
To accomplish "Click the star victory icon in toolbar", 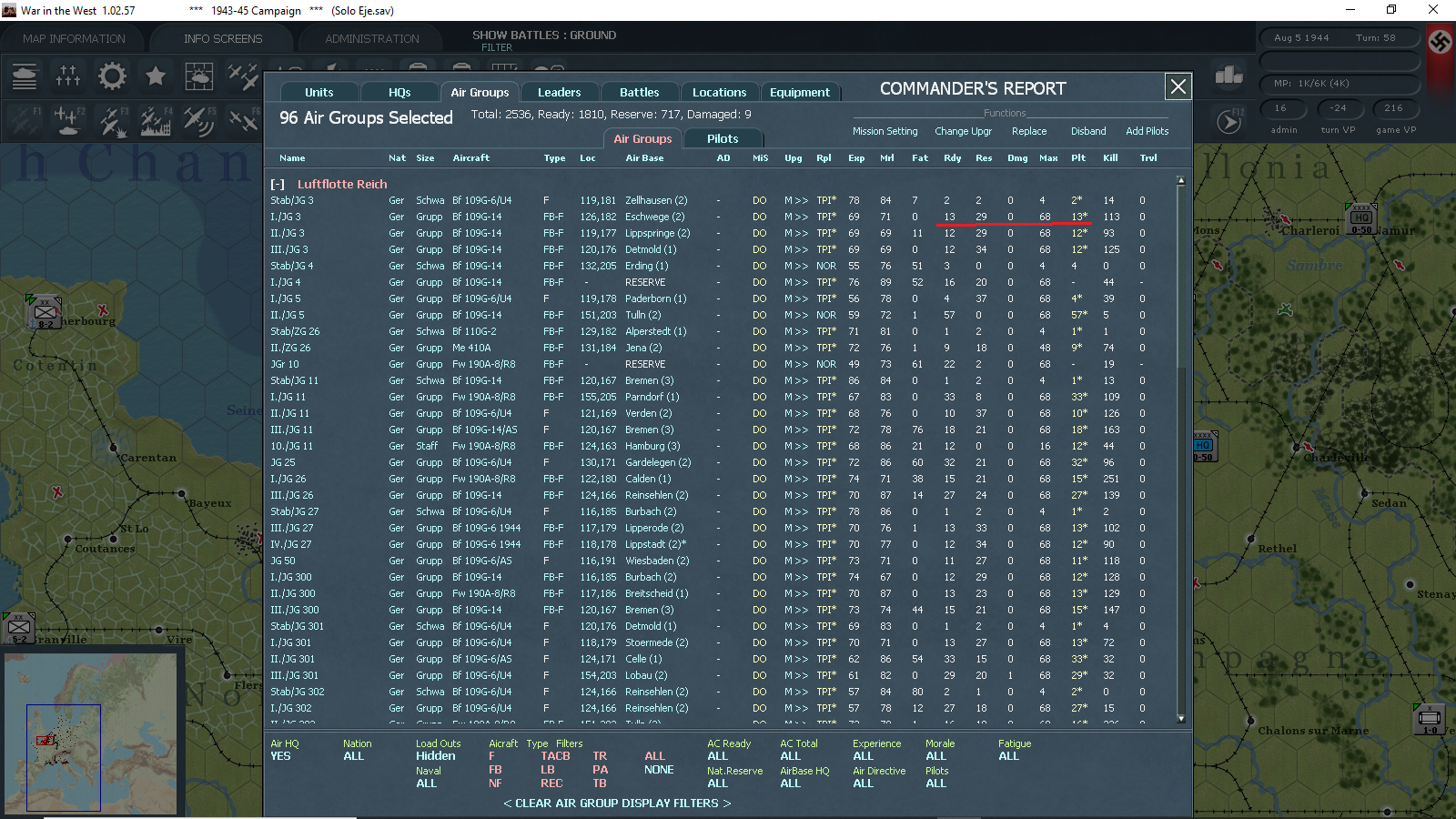I will pyautogui.click(x=156, y=76).
